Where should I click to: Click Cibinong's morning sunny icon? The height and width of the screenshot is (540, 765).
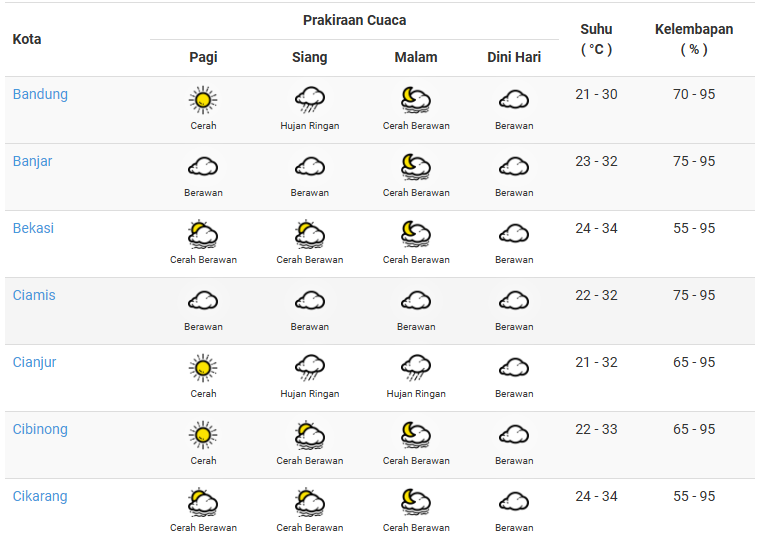pos(203,434)
